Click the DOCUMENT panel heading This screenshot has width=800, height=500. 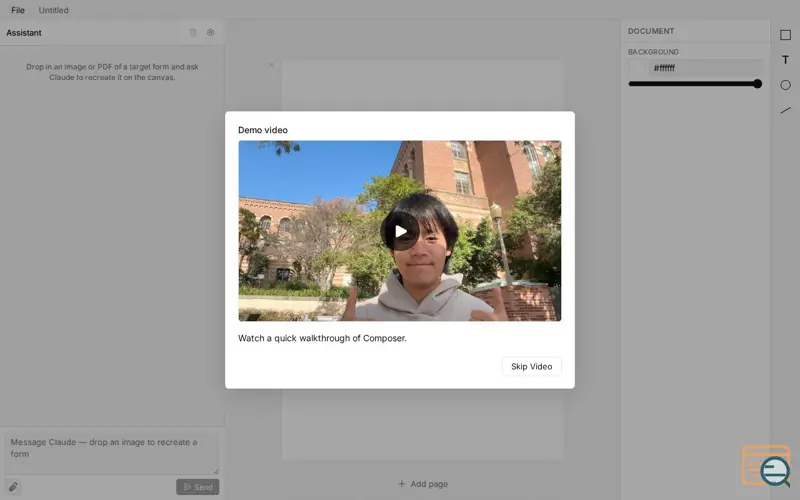pos(651,31)
